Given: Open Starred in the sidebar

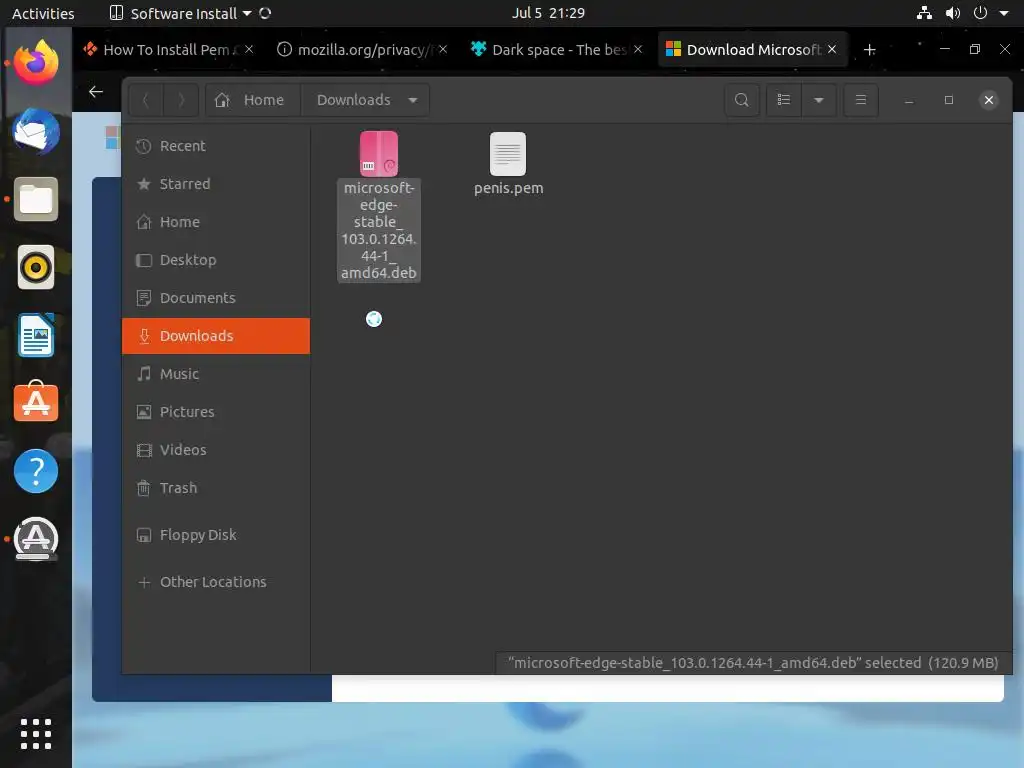Looking at the screenshot, I should tap(216, 184).
